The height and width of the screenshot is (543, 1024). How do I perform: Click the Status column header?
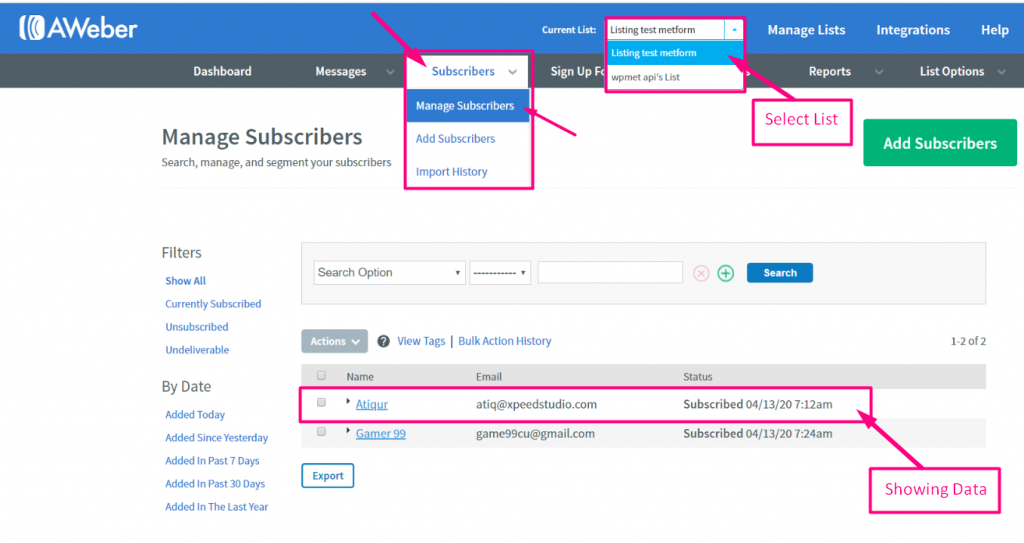[697, 377]
